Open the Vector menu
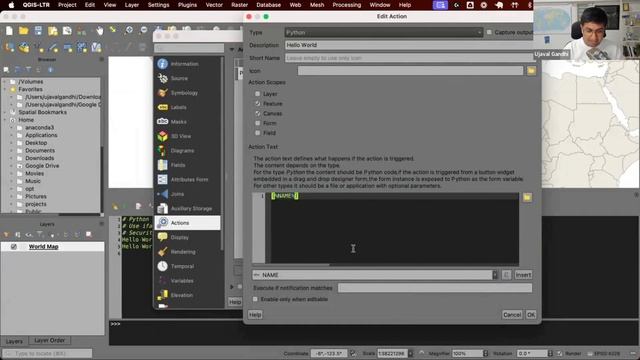Screen dimensions: 640x360 (x=214, y=5)
